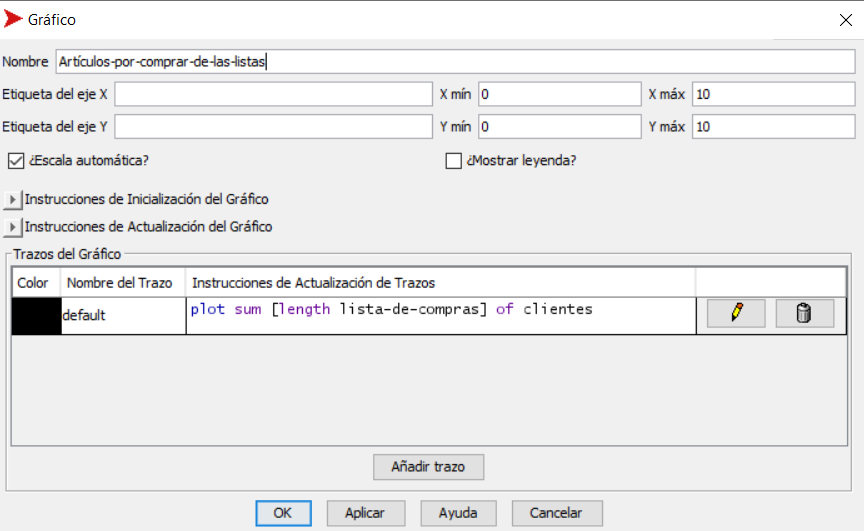The image size is (864, 531).
Task: Select the Y mín input field
Action: click(558, 127)
